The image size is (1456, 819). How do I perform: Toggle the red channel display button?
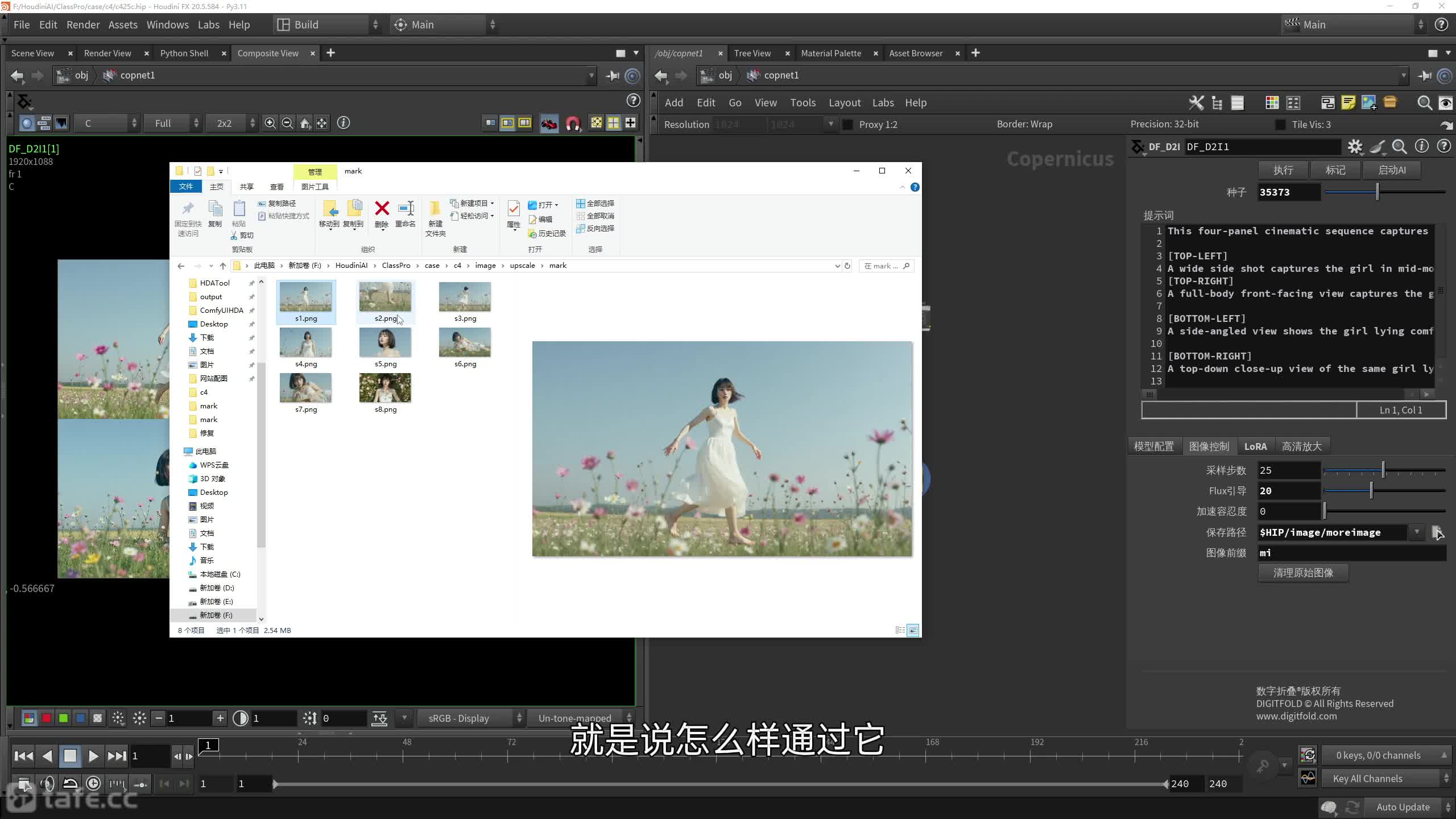pos(47,718)
